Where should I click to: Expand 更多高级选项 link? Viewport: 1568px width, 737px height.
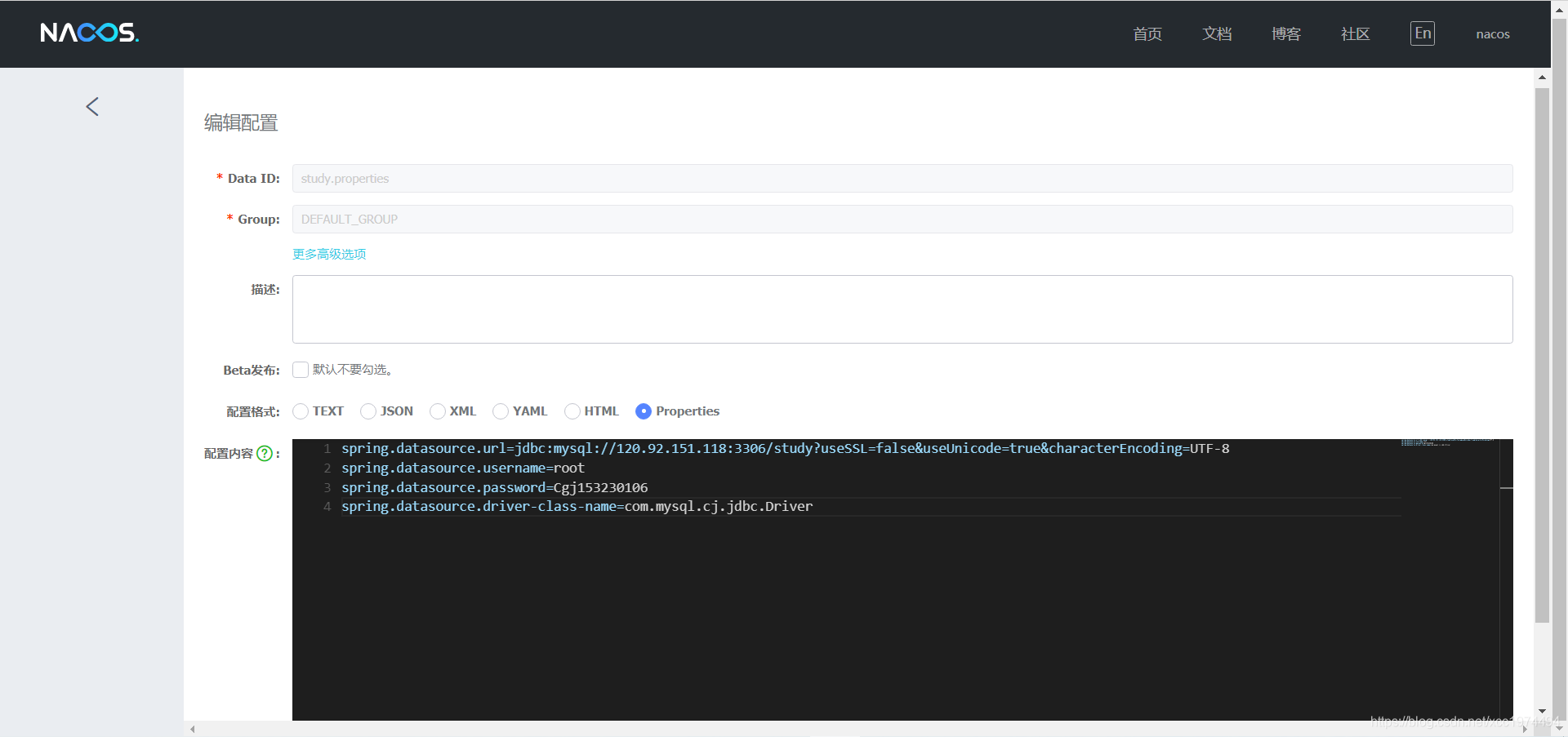(329, 255)
